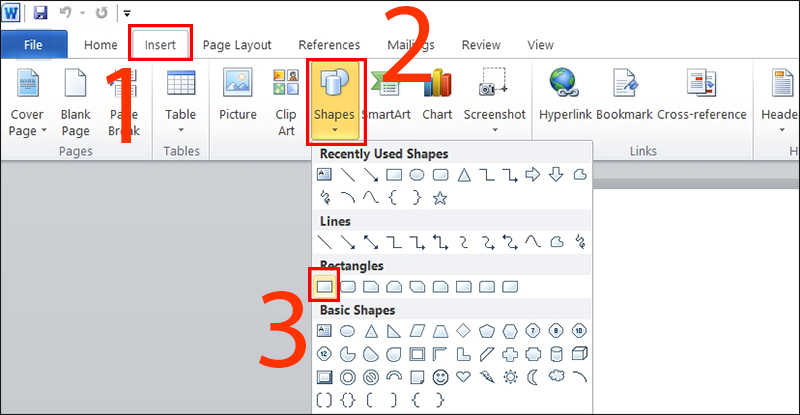Pick the Arc in Recently Used Shapes
Viewport: 800px width, 415px height.
point(348,198)
